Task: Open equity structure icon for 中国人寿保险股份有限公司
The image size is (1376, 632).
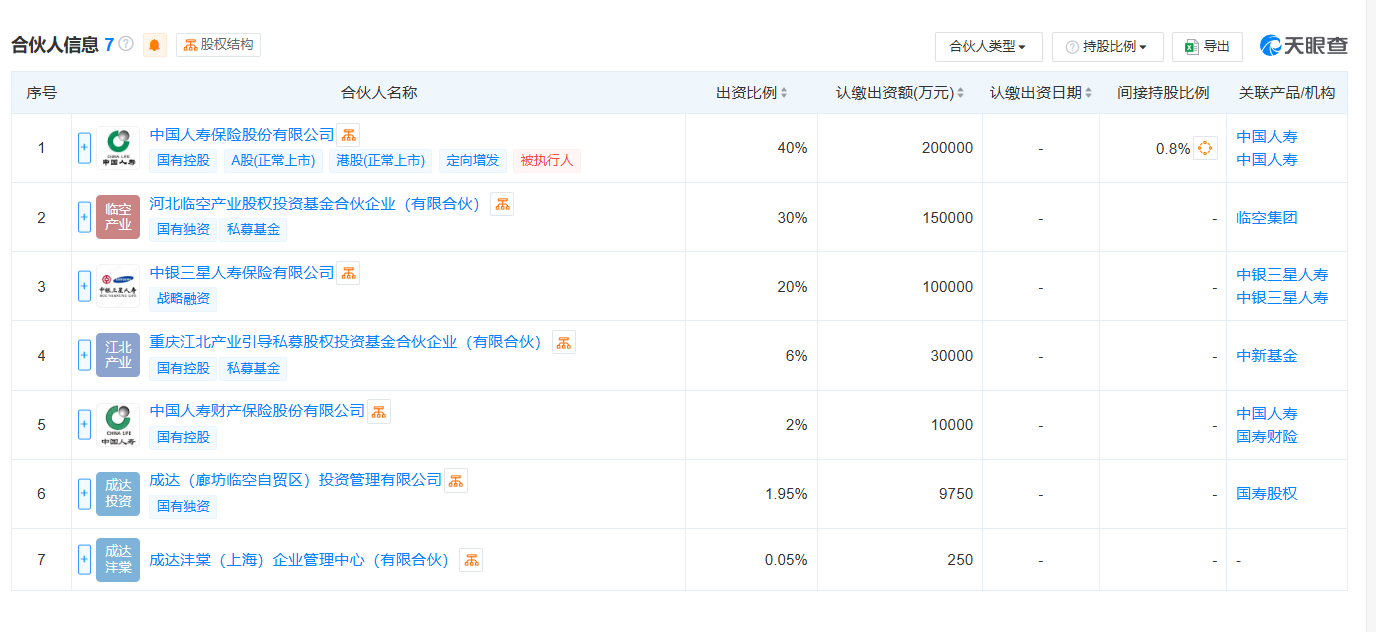Action: coord(348,135)
